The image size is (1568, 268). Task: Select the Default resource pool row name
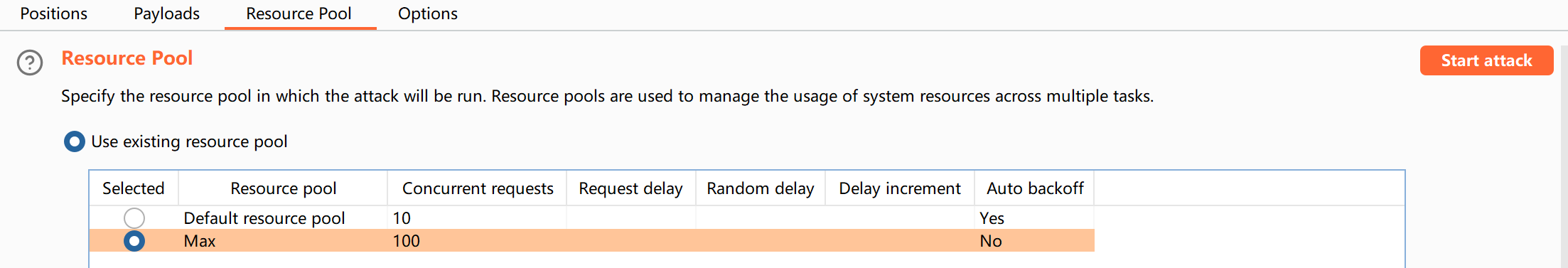coord(264,218)
